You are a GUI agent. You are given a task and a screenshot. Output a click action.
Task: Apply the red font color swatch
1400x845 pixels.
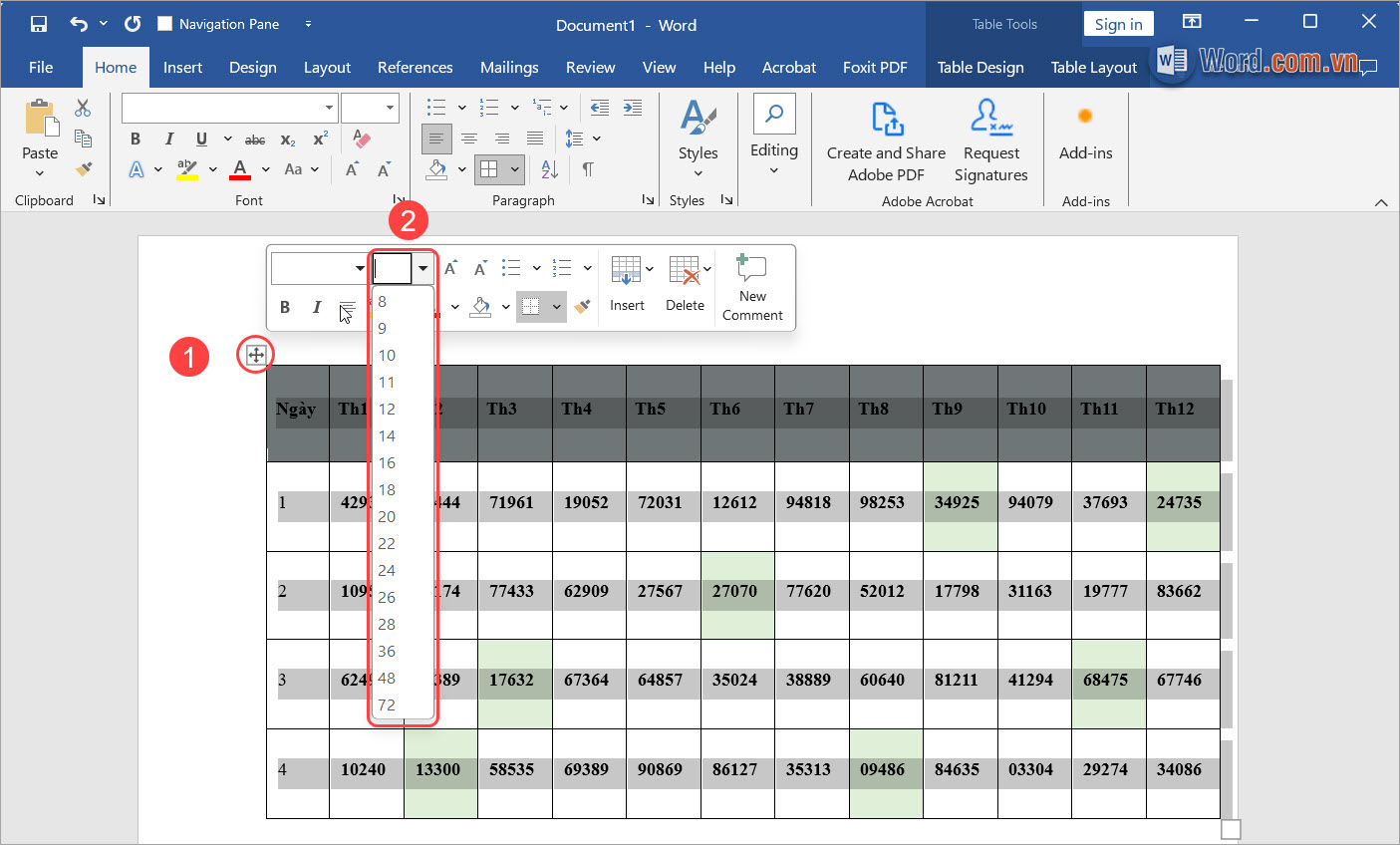240,170
